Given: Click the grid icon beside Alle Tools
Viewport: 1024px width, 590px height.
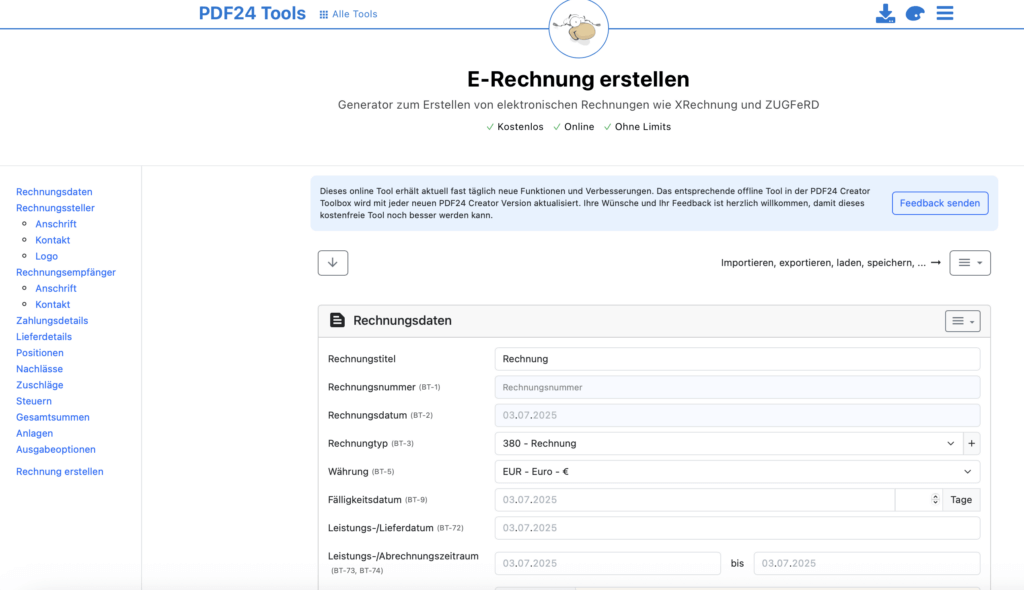Looking at the screenshot, I should (324, 14).
